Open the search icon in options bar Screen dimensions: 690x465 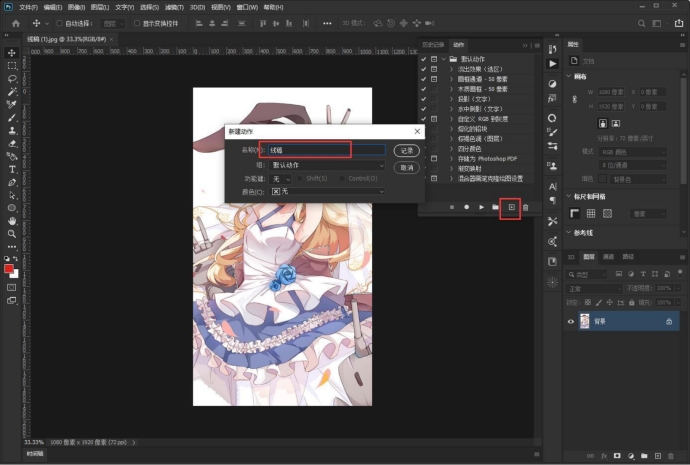pyautogui.click(x=642, y=23)
